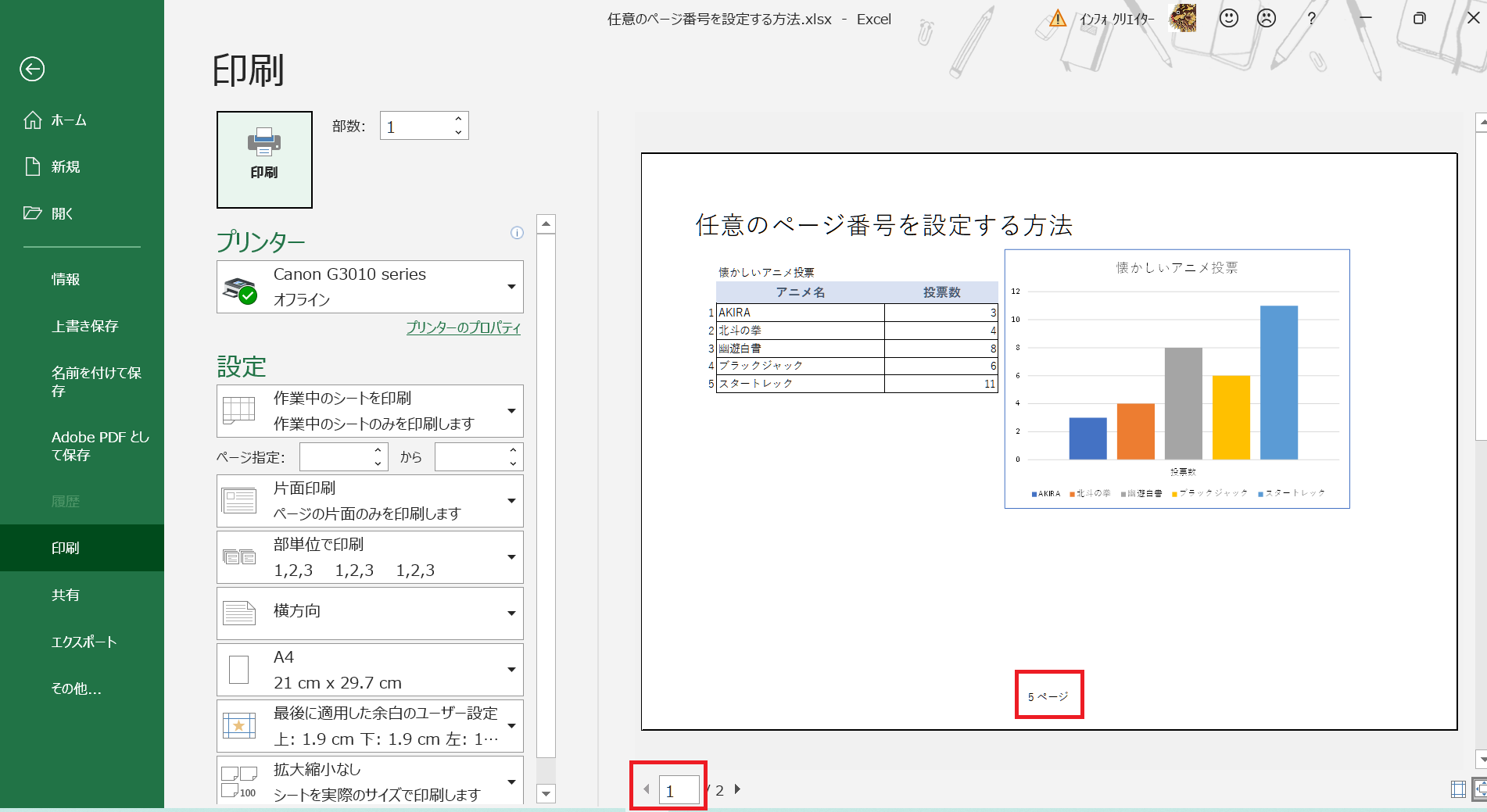Click the back arrow icon in sidebar
This screenshot has height=812, width=1487.
[x=32, y=70]
